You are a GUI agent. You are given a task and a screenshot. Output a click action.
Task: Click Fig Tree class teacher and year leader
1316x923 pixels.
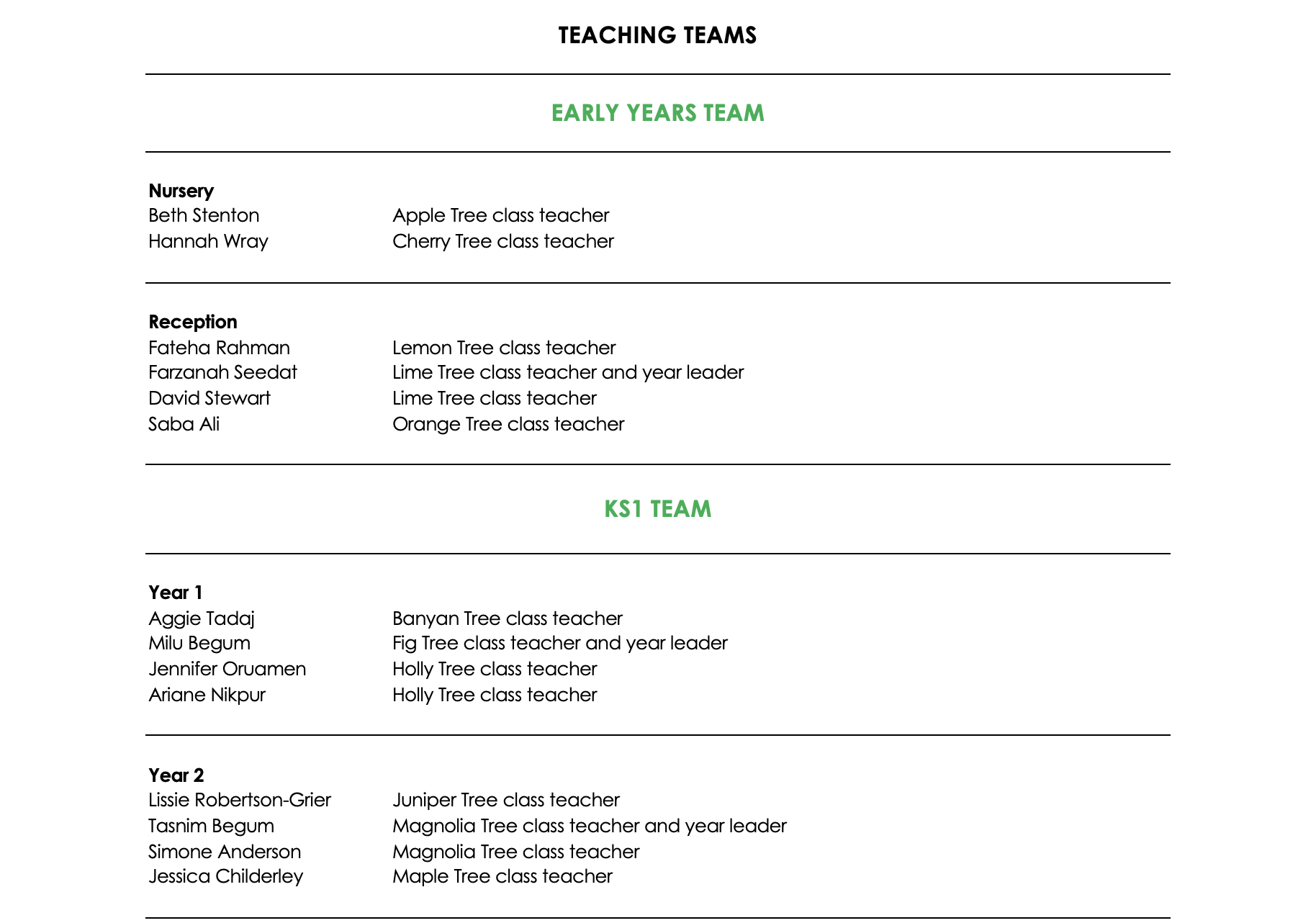559,643
